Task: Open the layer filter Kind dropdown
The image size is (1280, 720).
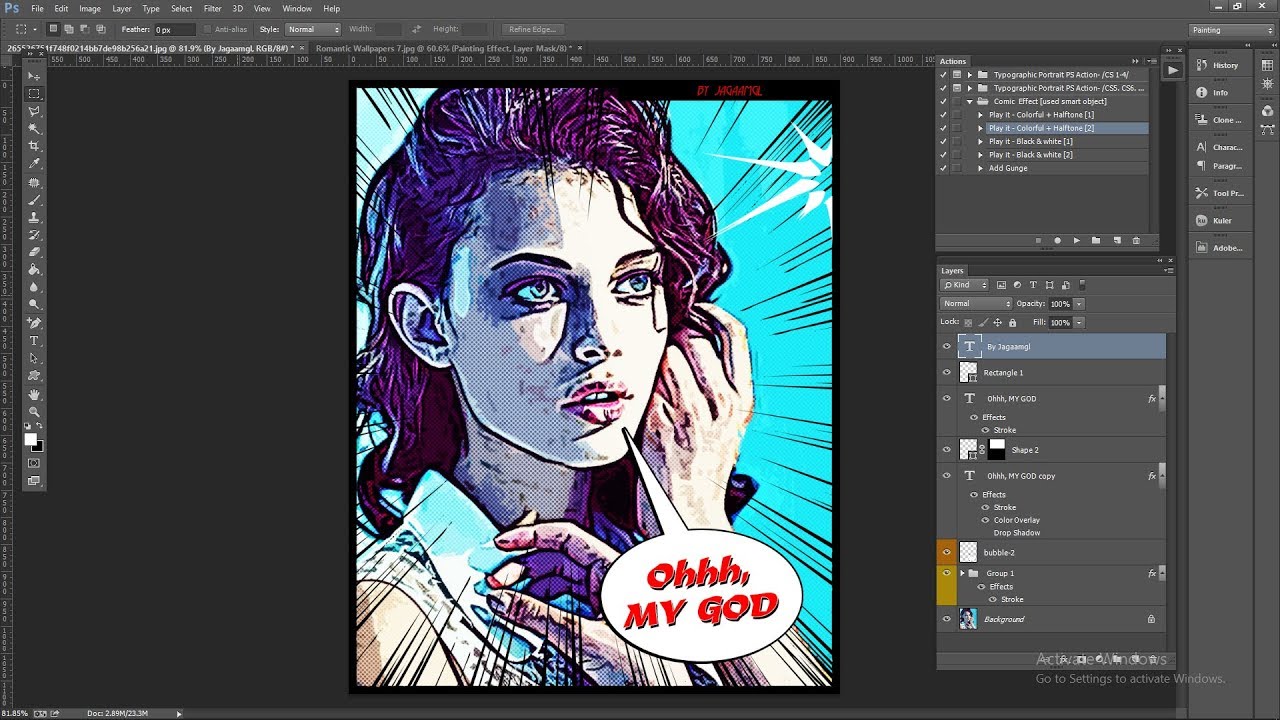Action: tap(964, 285)
